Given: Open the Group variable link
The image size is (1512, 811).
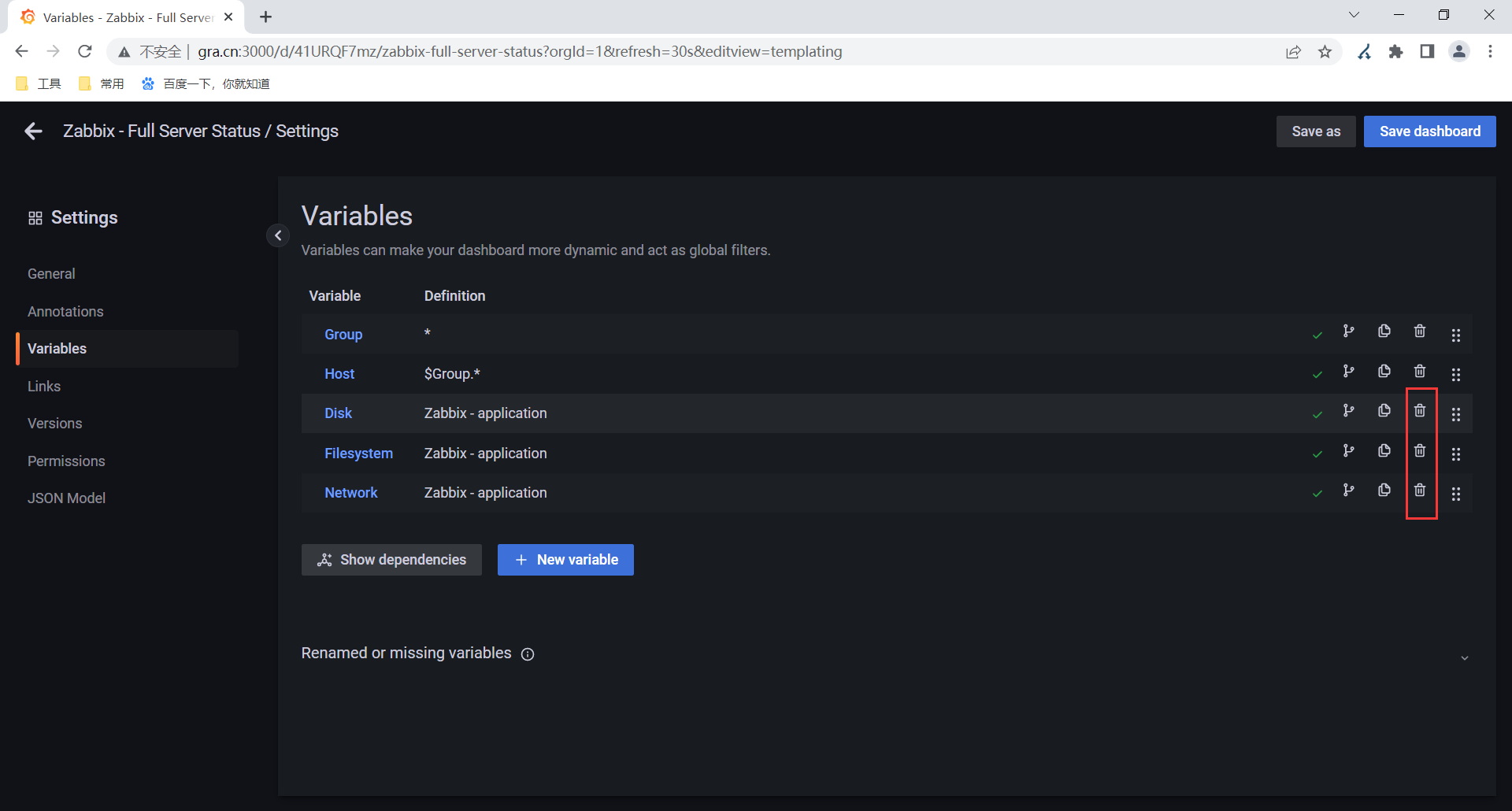Looking at the screenshot, I should [x=343, y=335].
